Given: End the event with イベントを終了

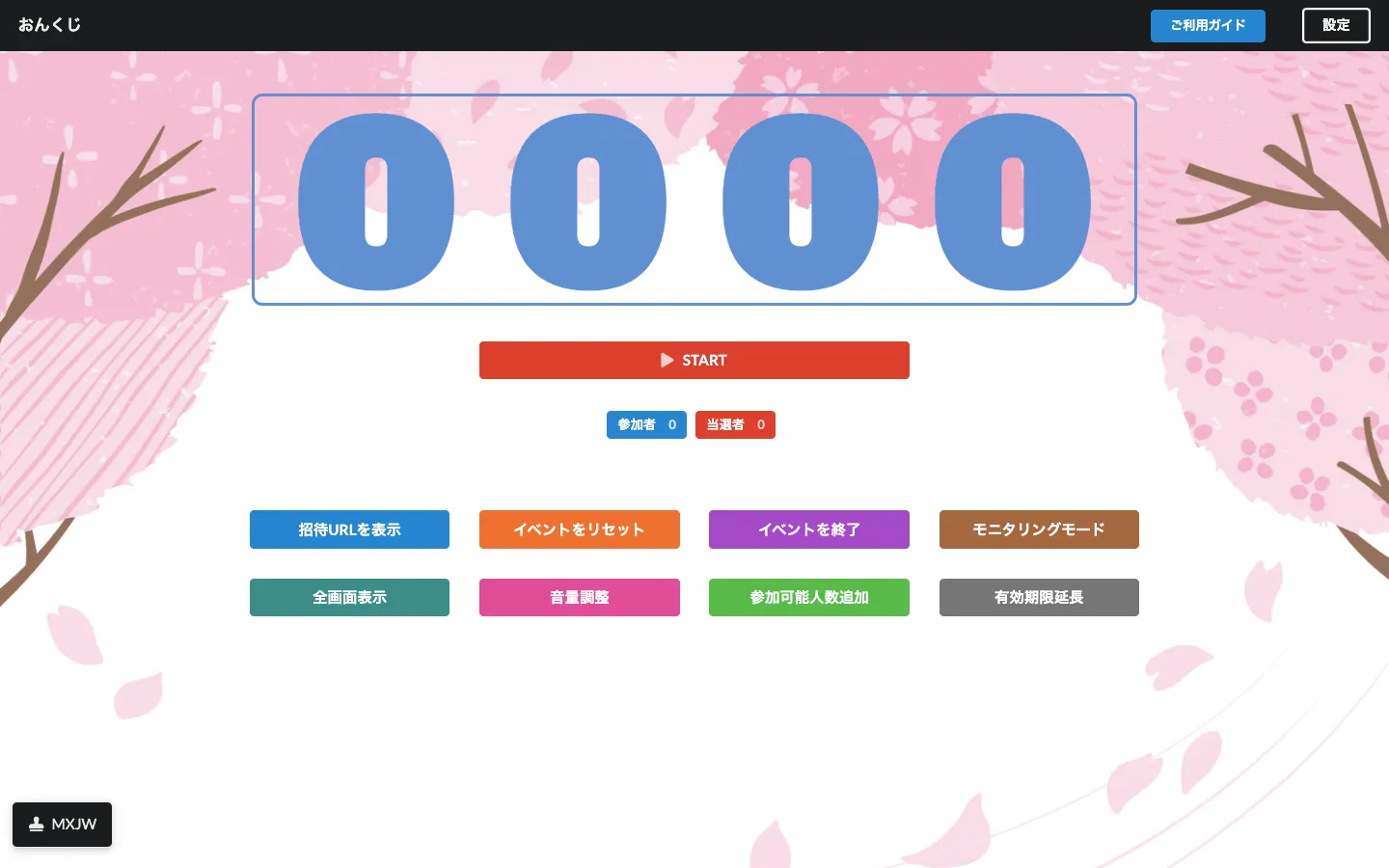Looking at the screenshot, I should click(x=808, y=529).
